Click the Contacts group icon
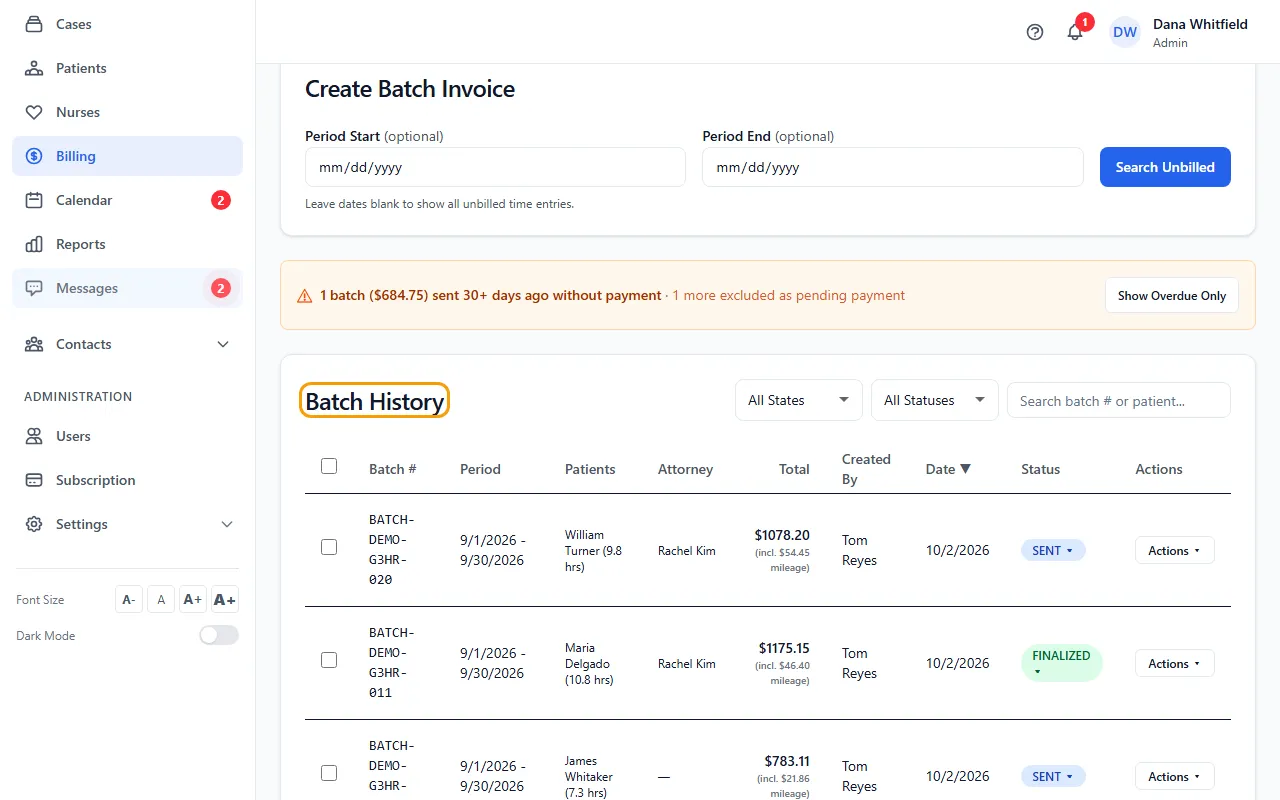This screenshot has height=800, width=1280. (34, 344)
